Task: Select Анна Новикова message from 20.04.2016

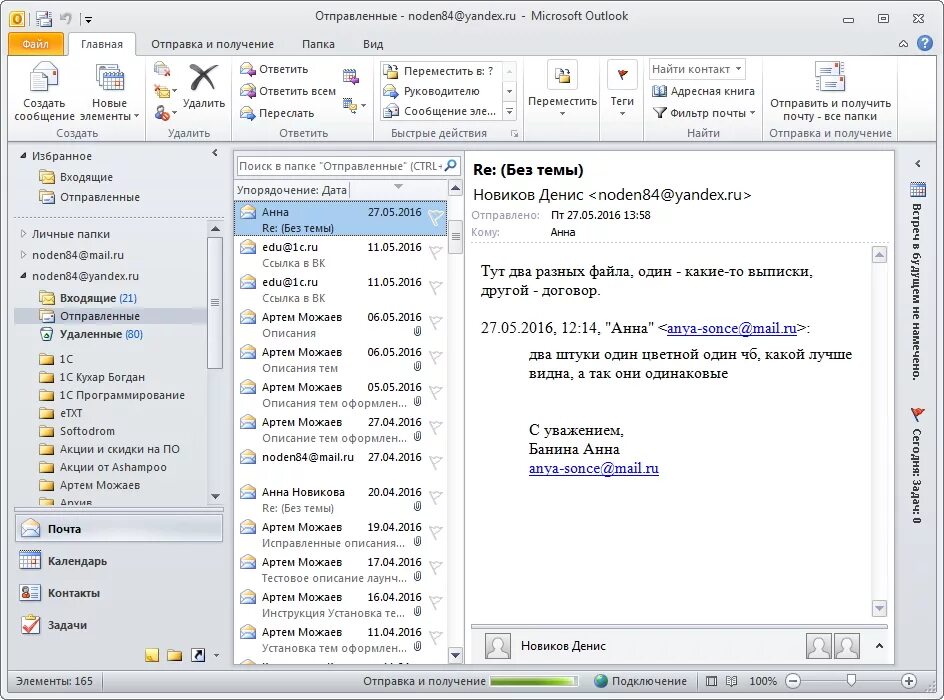Action: [340, 500]
